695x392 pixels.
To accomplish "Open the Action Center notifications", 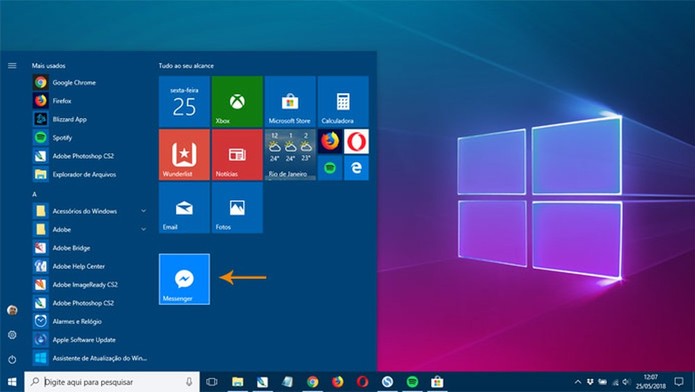I will pos(679,382).
